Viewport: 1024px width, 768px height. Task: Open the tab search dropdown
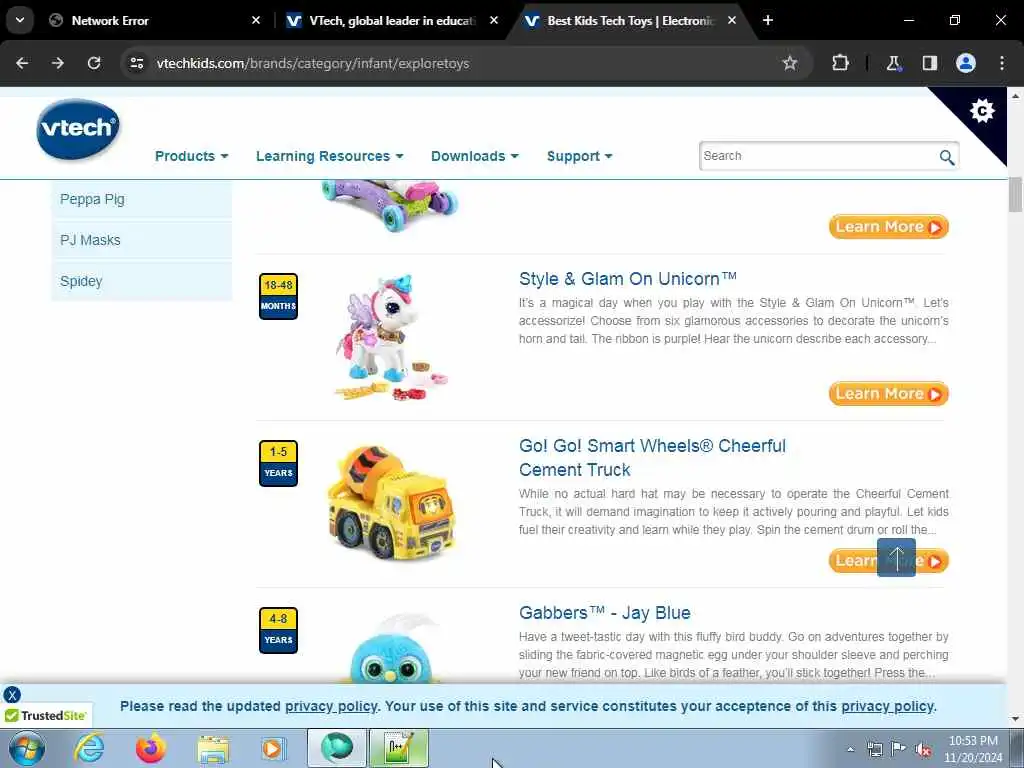pyautogui.click(x=20, y=20)
